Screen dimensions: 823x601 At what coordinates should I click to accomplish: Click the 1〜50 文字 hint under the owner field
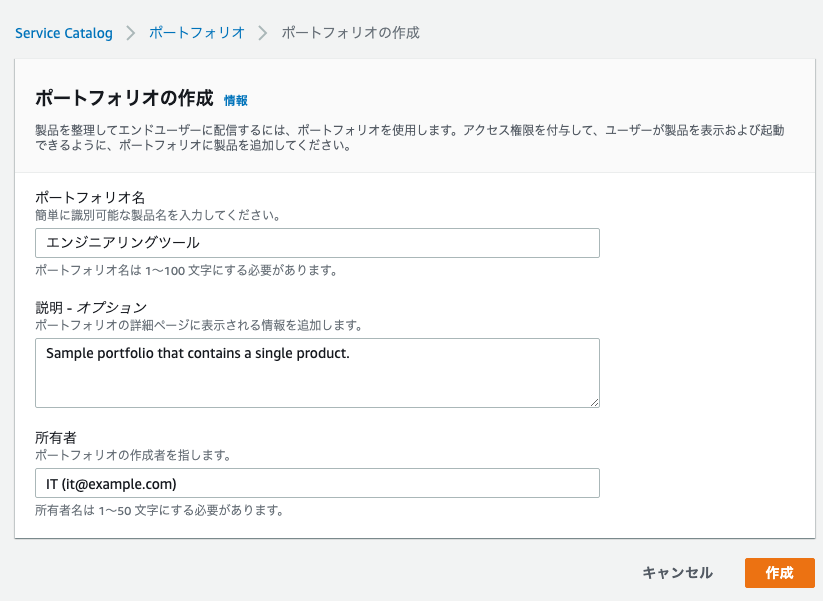coord(159,510)
